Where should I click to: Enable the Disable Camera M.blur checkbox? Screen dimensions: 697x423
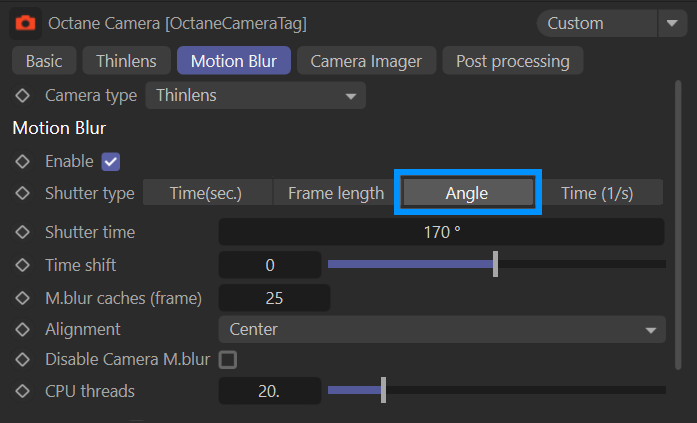(x=228, y=359)
